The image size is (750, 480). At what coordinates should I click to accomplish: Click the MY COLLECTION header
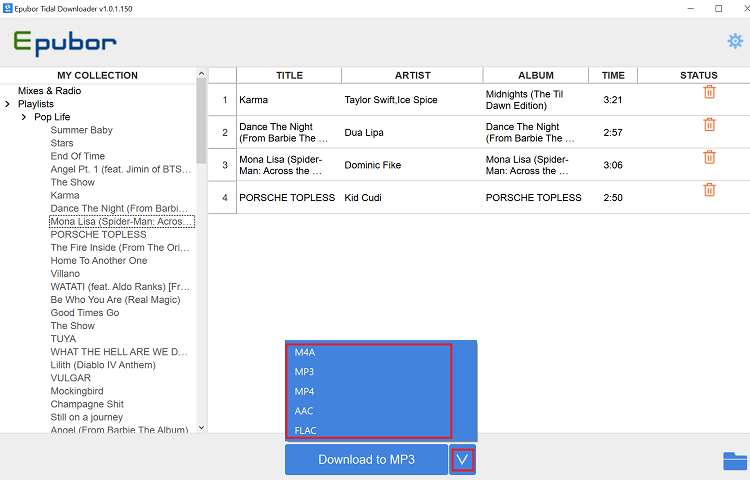tap(98, 76)
